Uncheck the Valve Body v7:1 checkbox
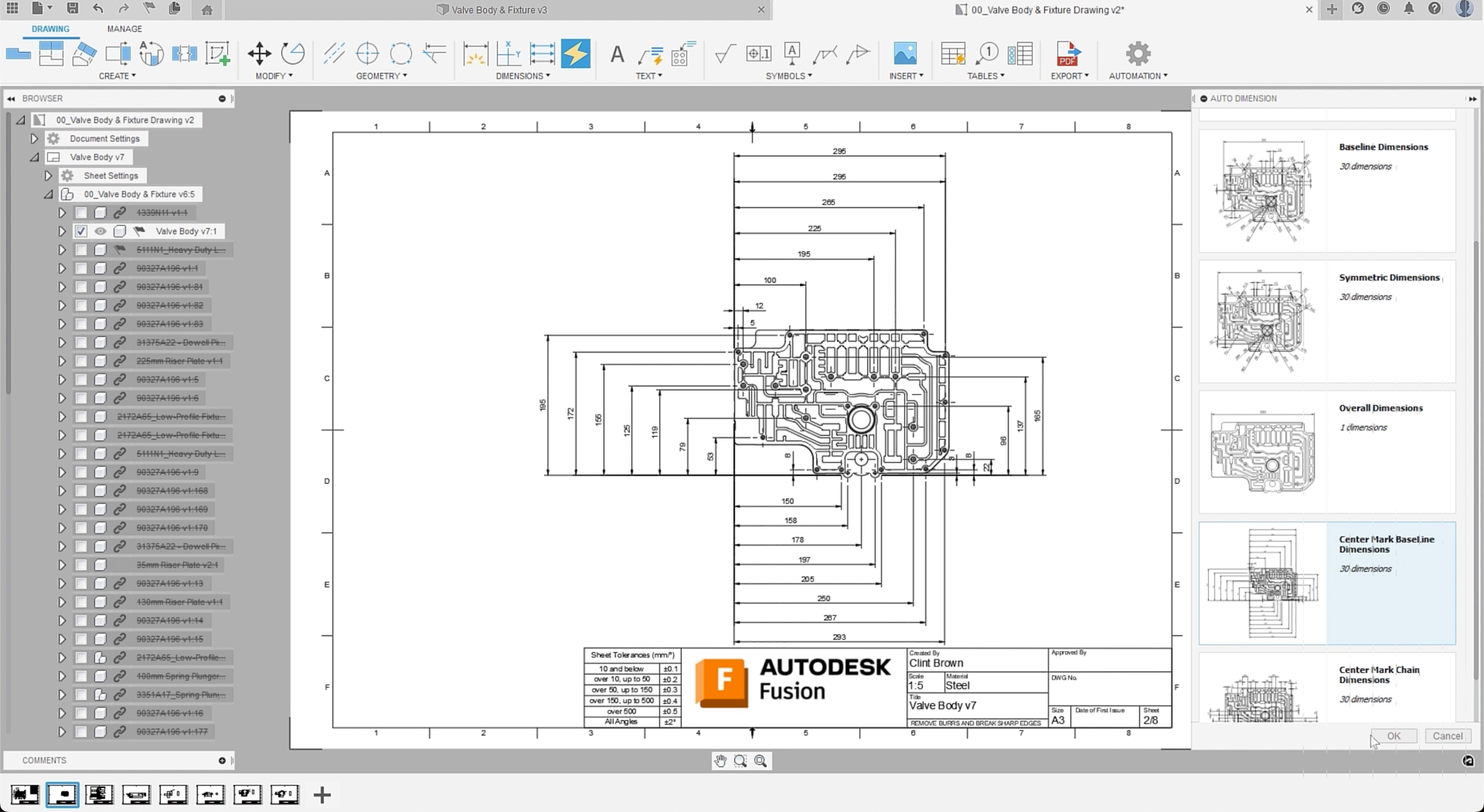 tap(81, 231)
